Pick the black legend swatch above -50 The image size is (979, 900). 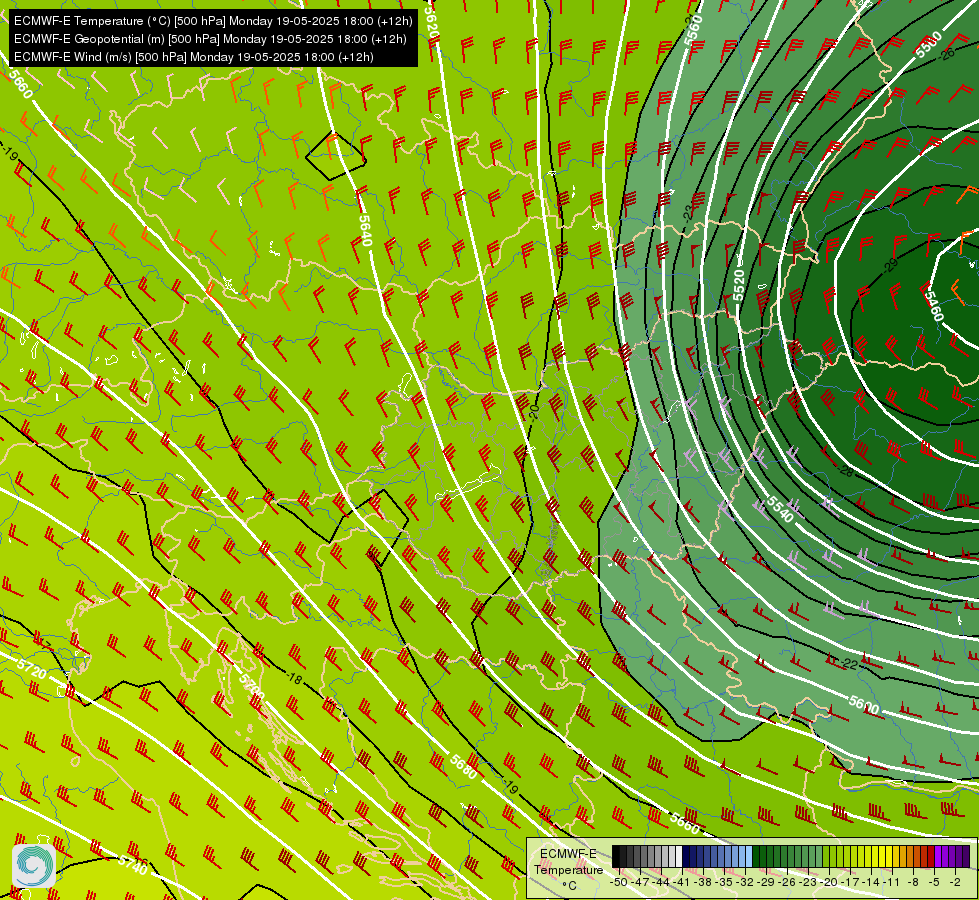(x=616, y=857)
